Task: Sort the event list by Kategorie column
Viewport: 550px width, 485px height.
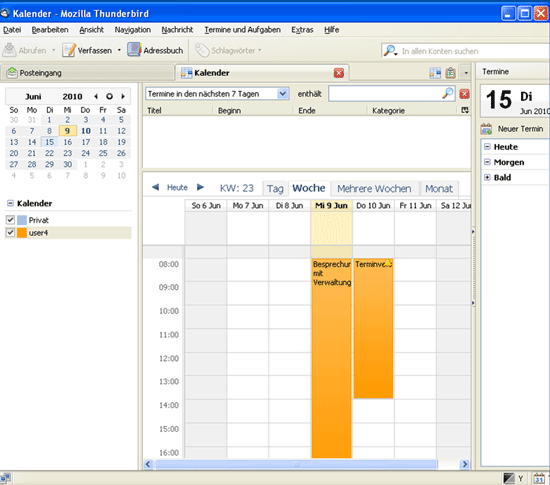Action: click(413, 110)
